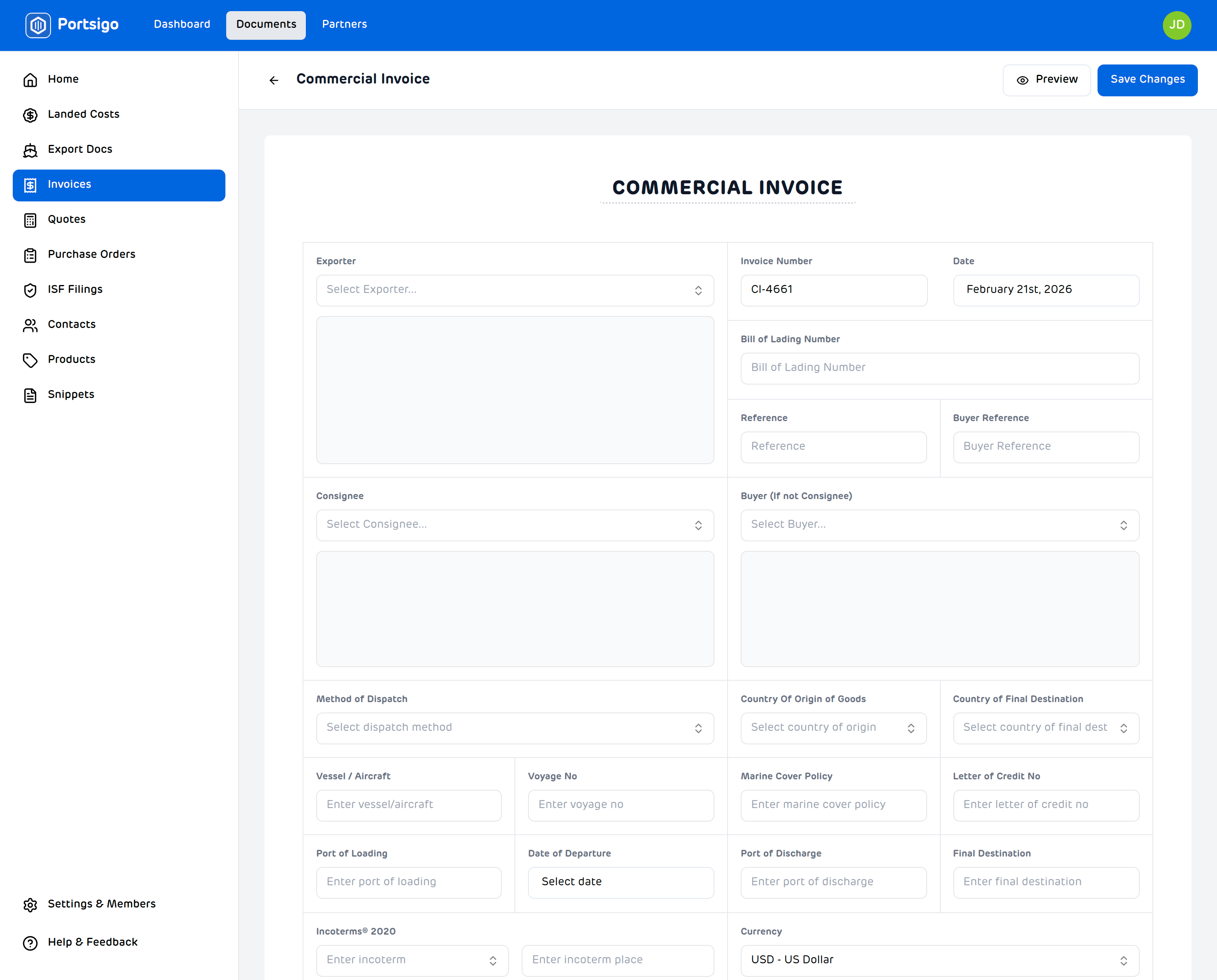Click the Buyer Reference input field

point(1046,447)
